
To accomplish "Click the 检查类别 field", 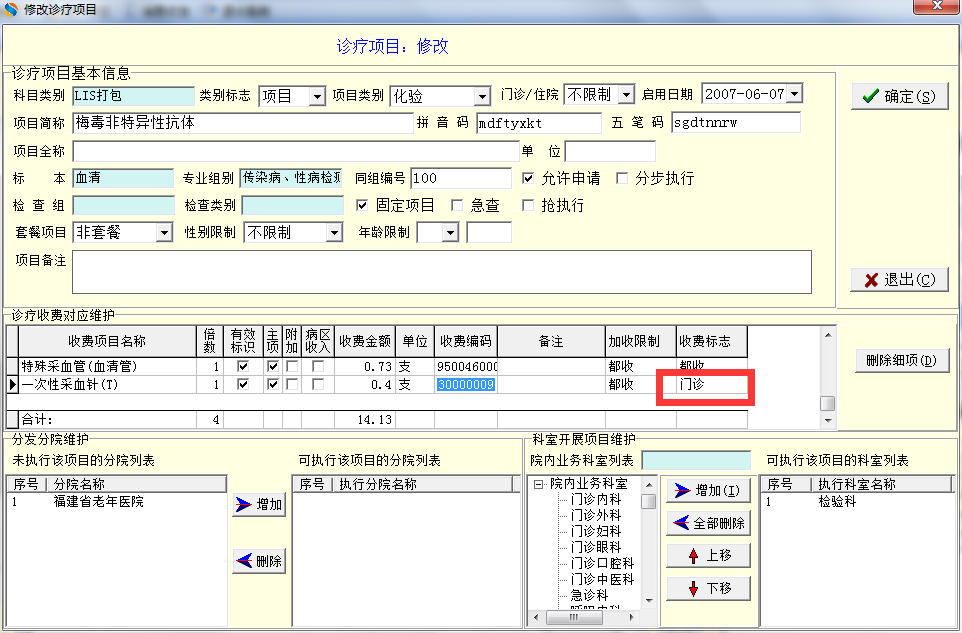I will pyautogui.click(x=293, y=205).
